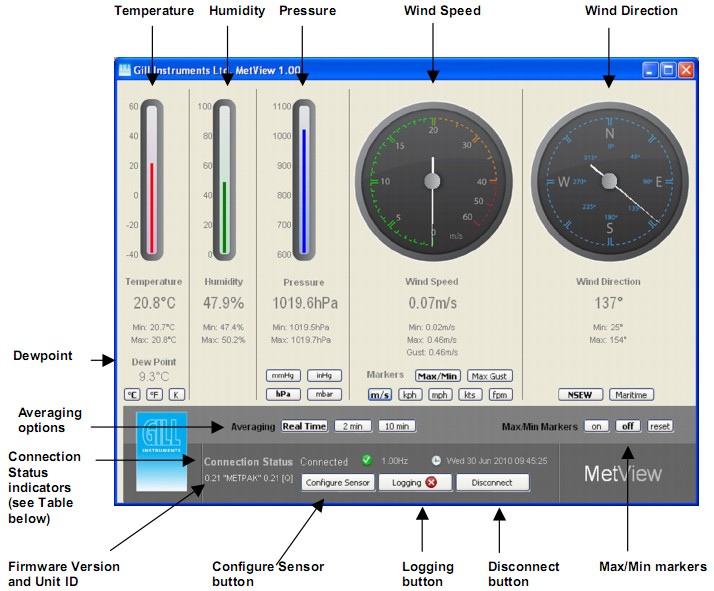The image size is (714, 591).
Task: Click the green connected status checkmark
Action: [x=366, y=461]
